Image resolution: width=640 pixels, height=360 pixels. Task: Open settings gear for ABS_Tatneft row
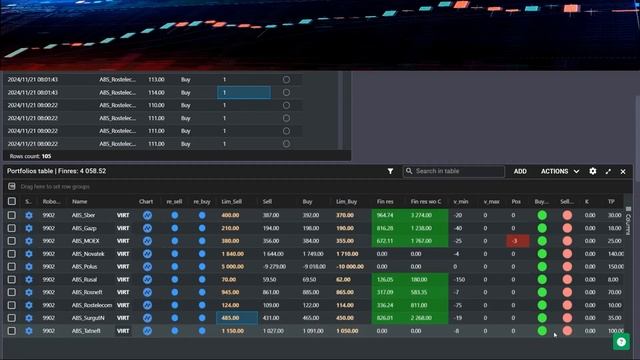(x=29, y=331)
